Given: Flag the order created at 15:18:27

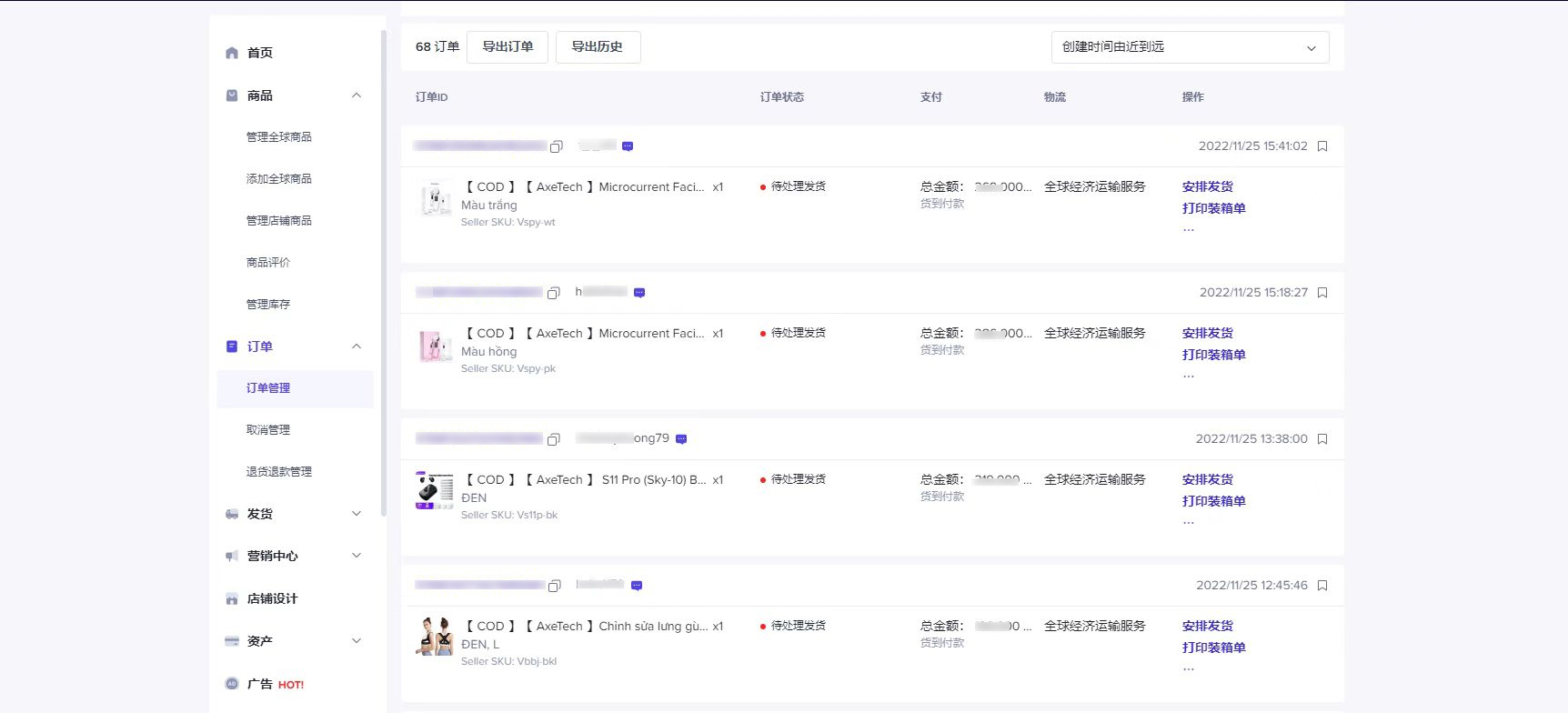Looking at the screenshot, I should click(x=1322, y=293).
